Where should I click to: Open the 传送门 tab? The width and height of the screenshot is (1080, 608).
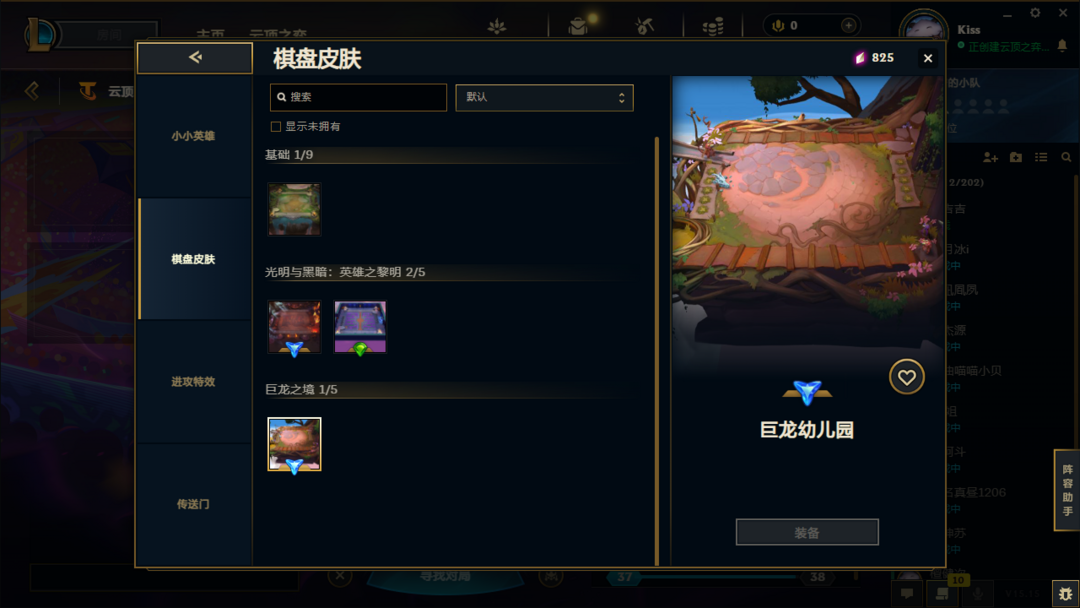click(194, 505)
